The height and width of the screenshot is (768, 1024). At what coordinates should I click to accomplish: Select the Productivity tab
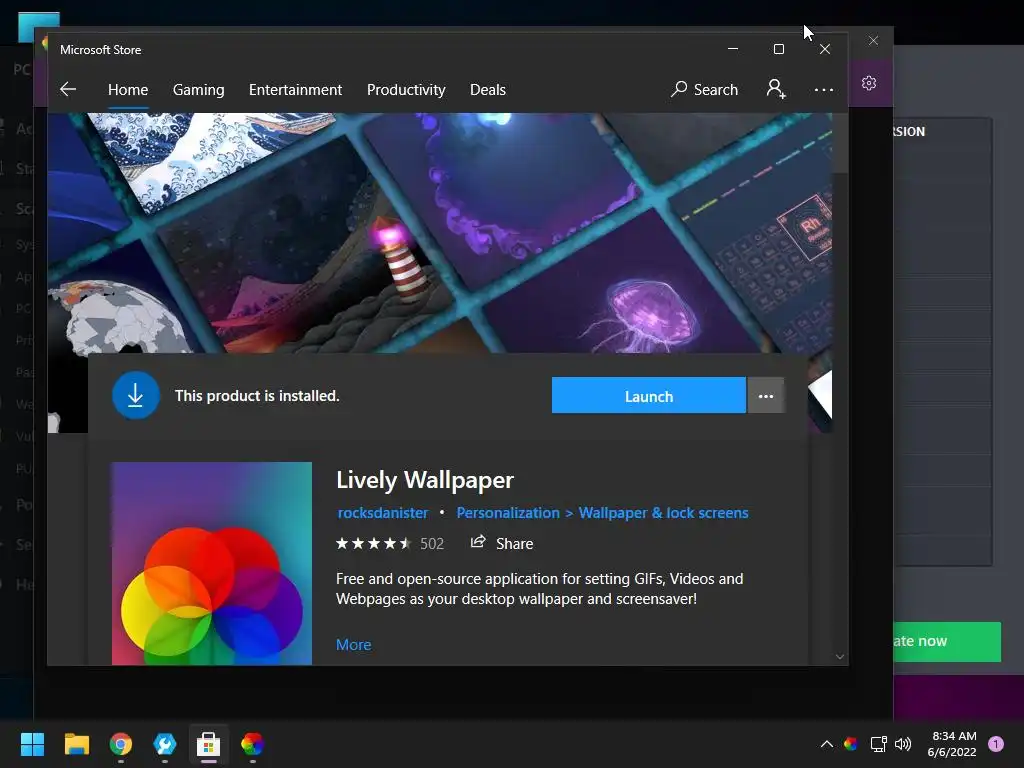(406, 89)
